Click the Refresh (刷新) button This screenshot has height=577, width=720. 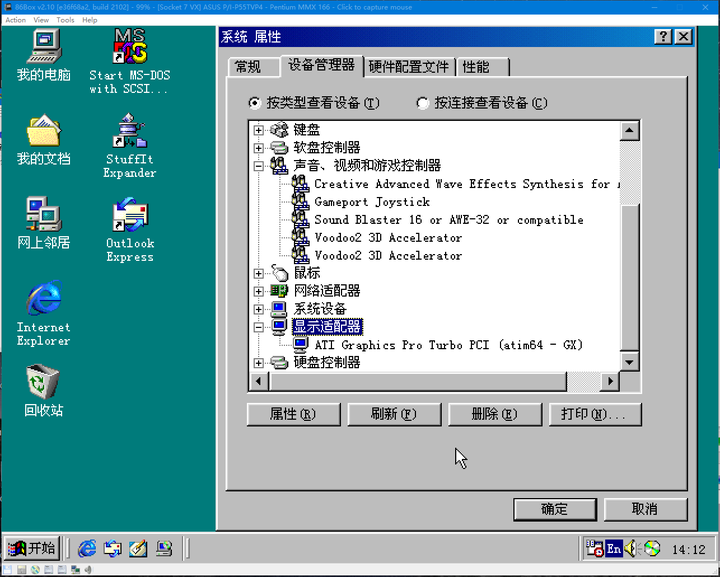(x=394, y=415)
